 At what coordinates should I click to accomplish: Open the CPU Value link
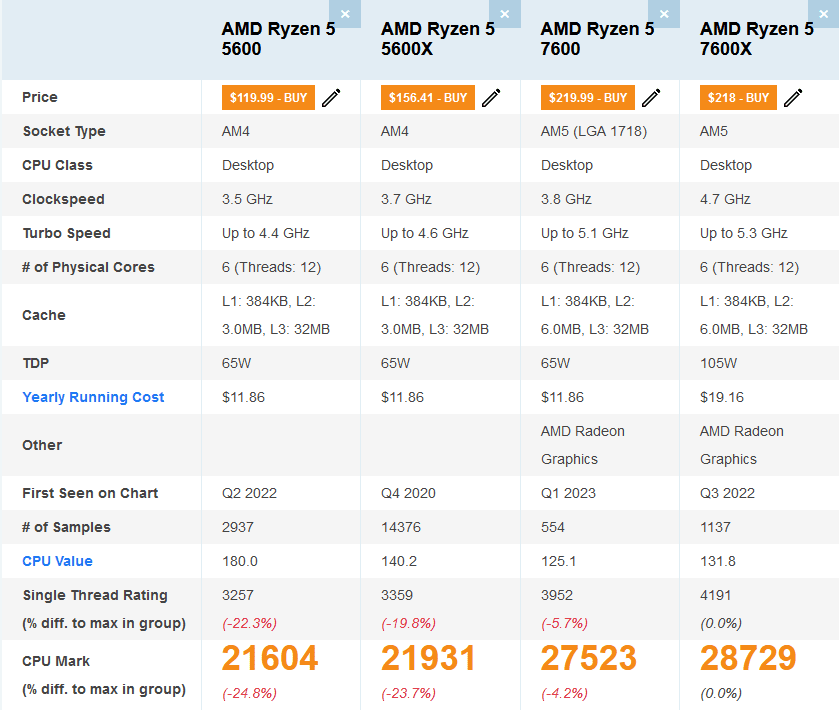[x=57, y=561]
